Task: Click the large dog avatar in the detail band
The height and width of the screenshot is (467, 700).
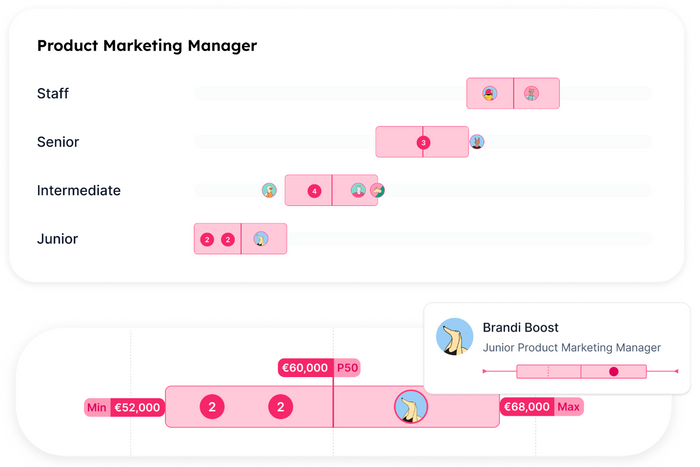Action: click(x=411, y=407)
